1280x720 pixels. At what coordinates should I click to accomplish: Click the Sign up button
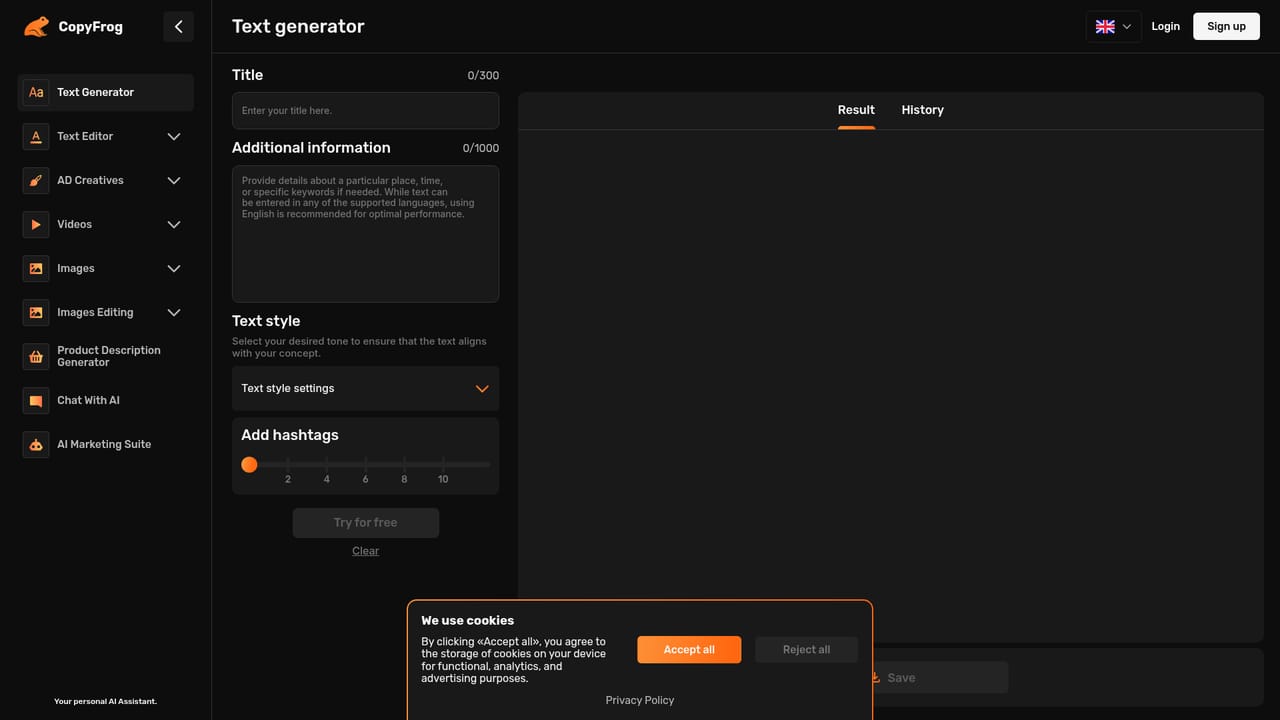pos(1226,27)
